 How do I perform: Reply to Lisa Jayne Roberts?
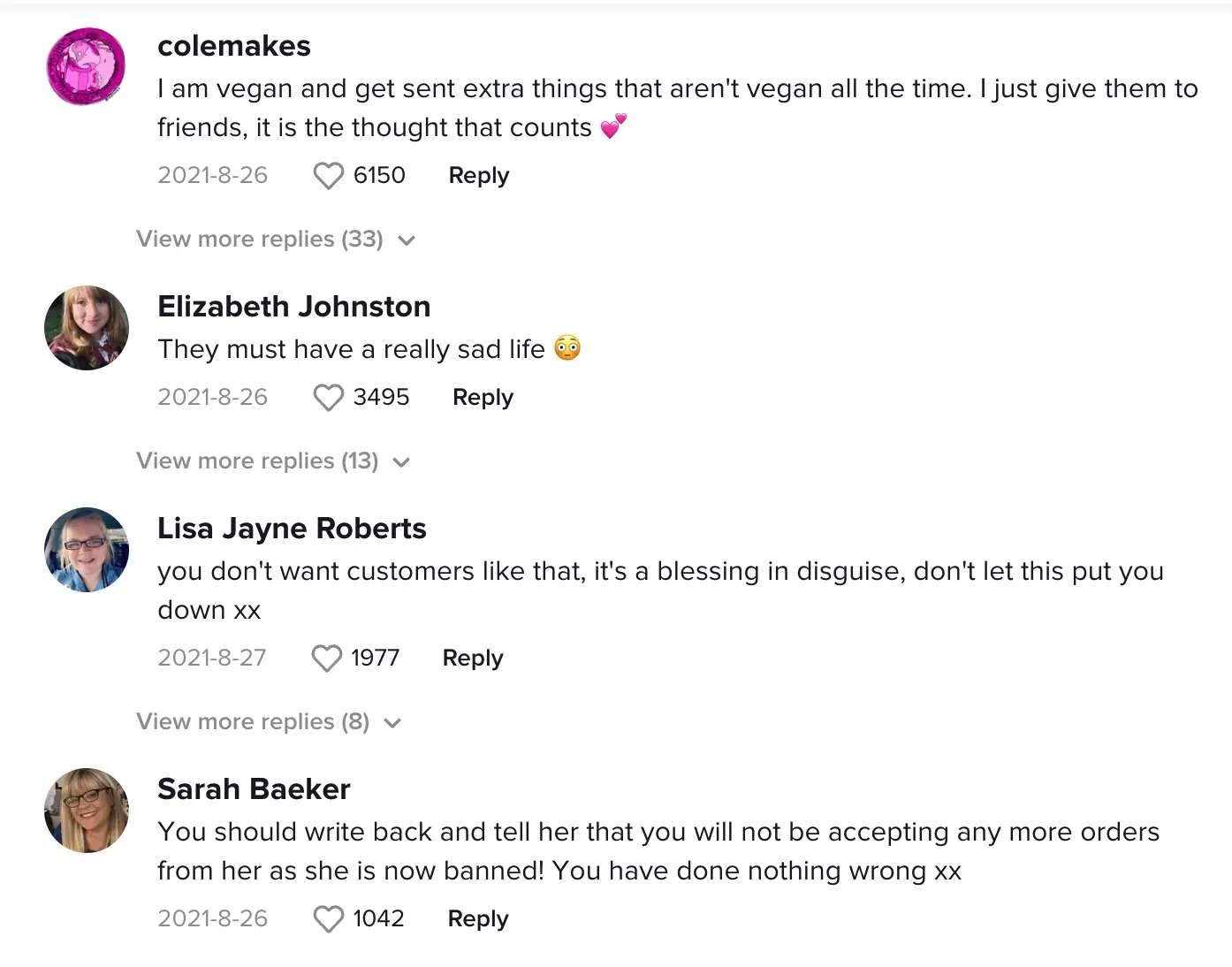click(472, 659)
